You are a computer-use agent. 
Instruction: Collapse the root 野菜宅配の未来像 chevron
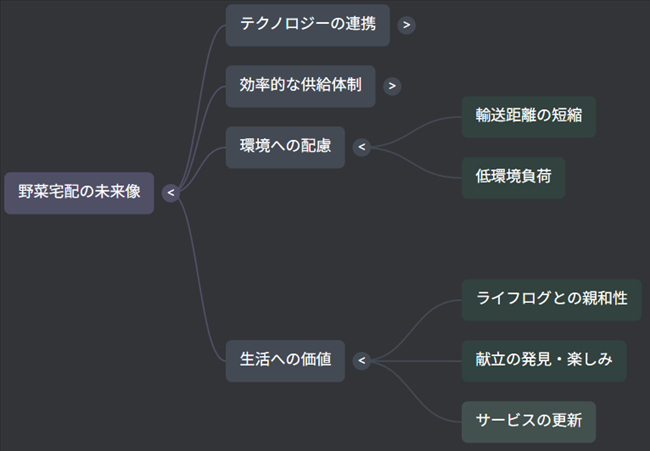171,193
